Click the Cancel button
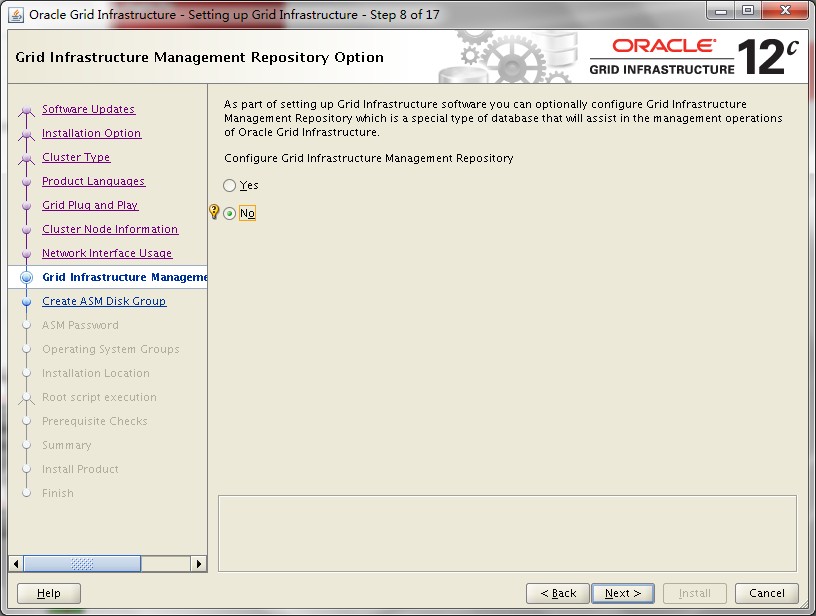 click(767, 593)
